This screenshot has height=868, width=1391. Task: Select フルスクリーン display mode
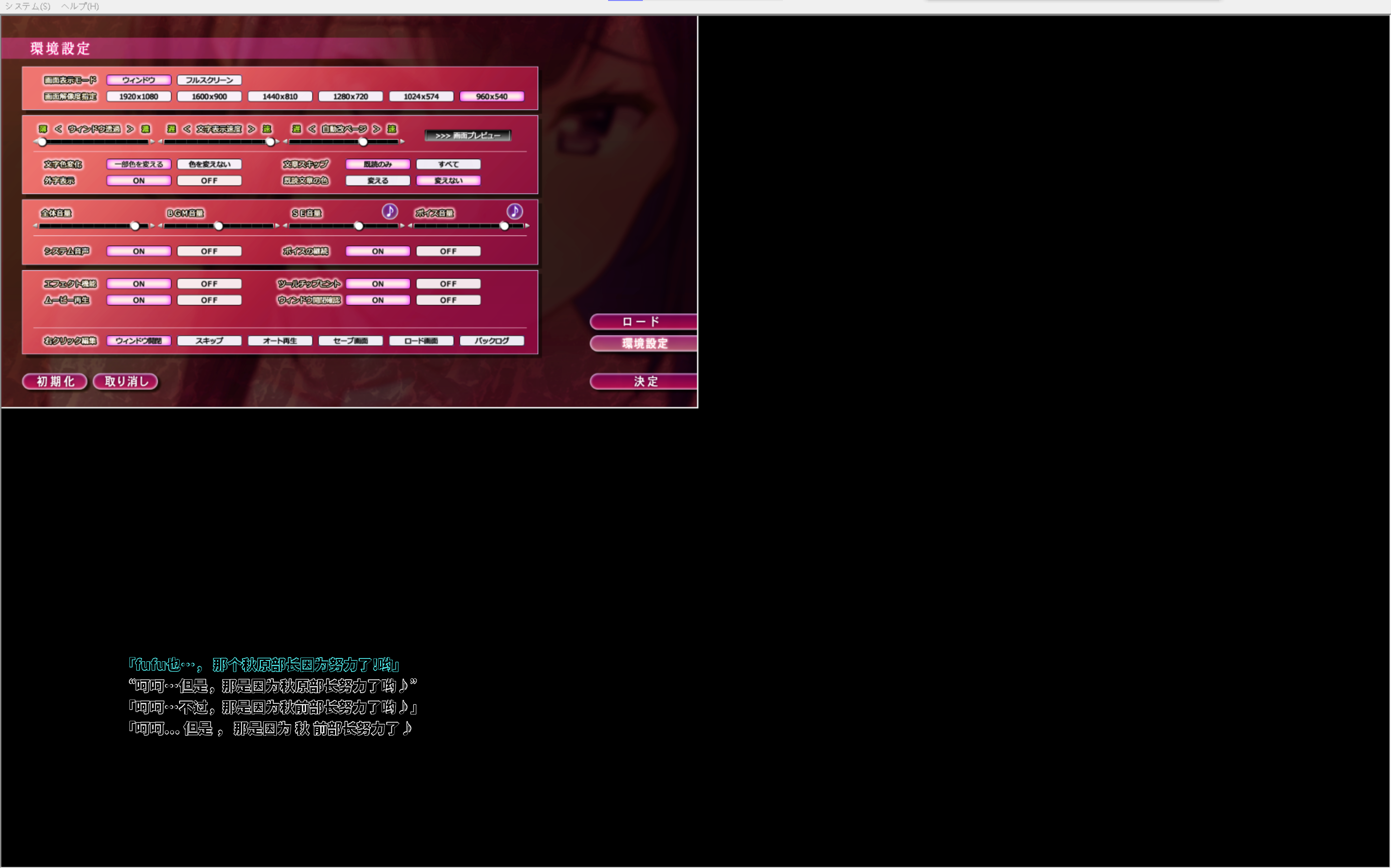point(209,80)
